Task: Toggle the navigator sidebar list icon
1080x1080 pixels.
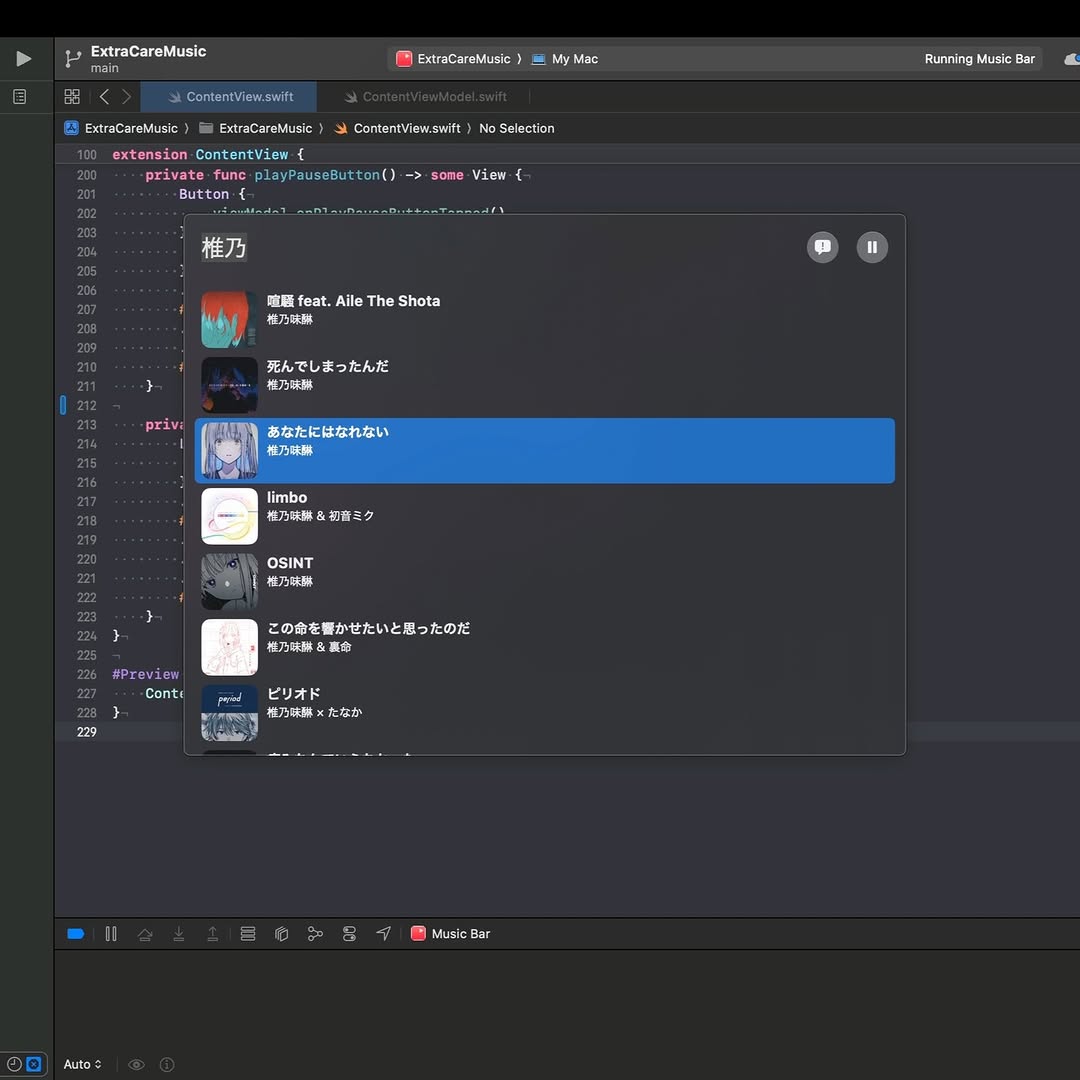Action: (x=20, y=96)
